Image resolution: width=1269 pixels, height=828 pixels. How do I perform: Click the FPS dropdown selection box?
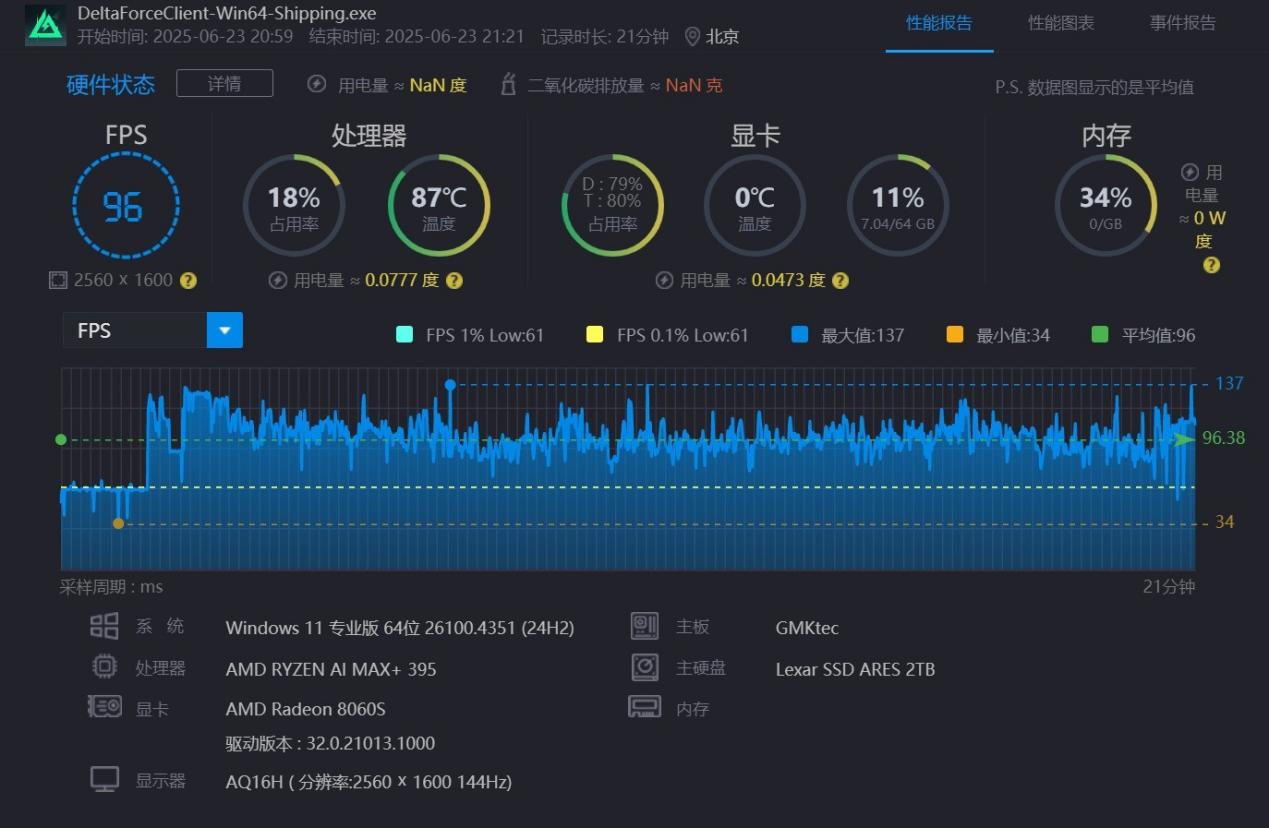click(x=135, y=330)
